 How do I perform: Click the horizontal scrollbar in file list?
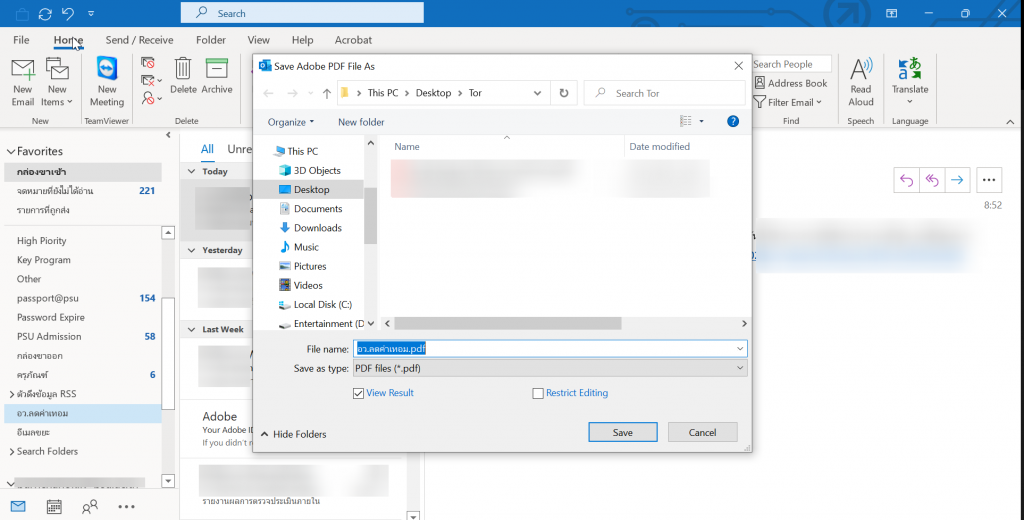click(507, 324)
